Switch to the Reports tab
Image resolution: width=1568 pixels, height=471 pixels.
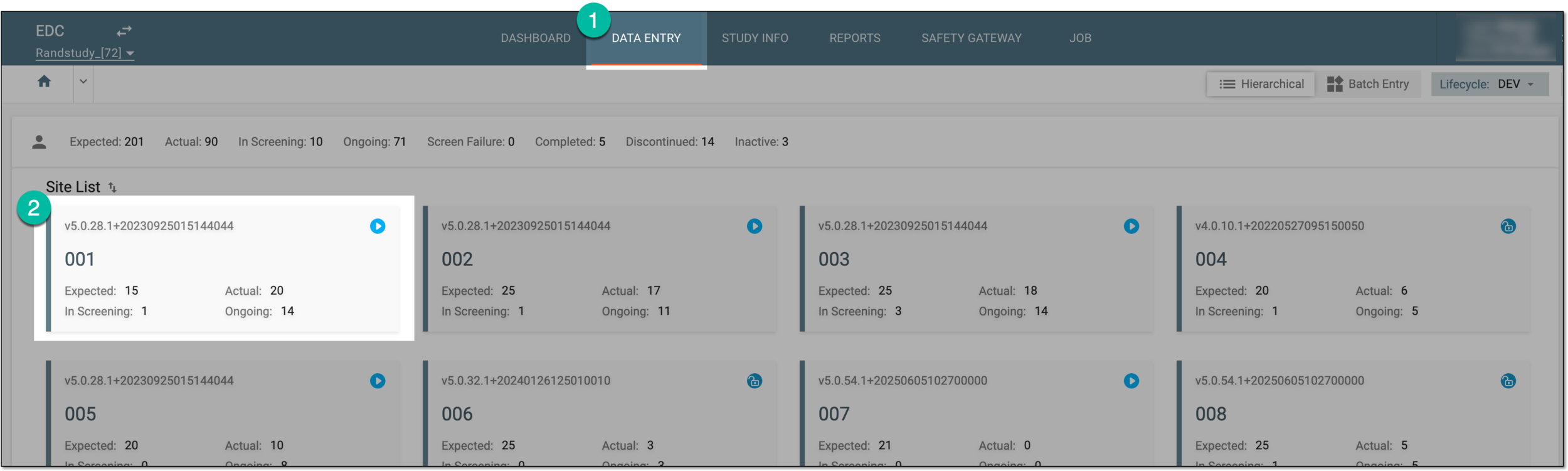coord(854,38)
